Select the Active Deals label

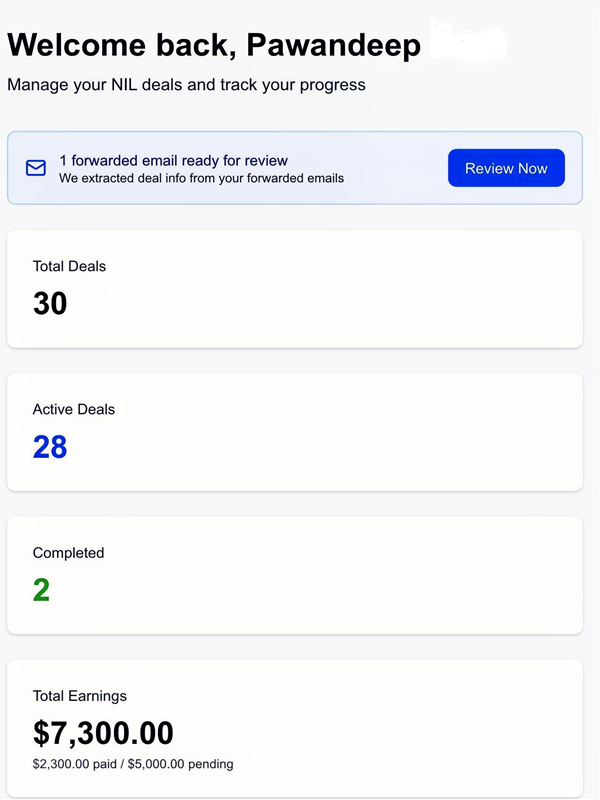click(x=73, y=409)
